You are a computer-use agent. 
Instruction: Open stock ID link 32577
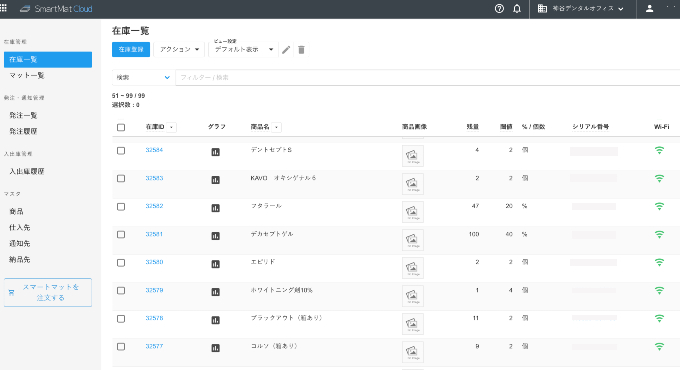(x=154, y=346)
